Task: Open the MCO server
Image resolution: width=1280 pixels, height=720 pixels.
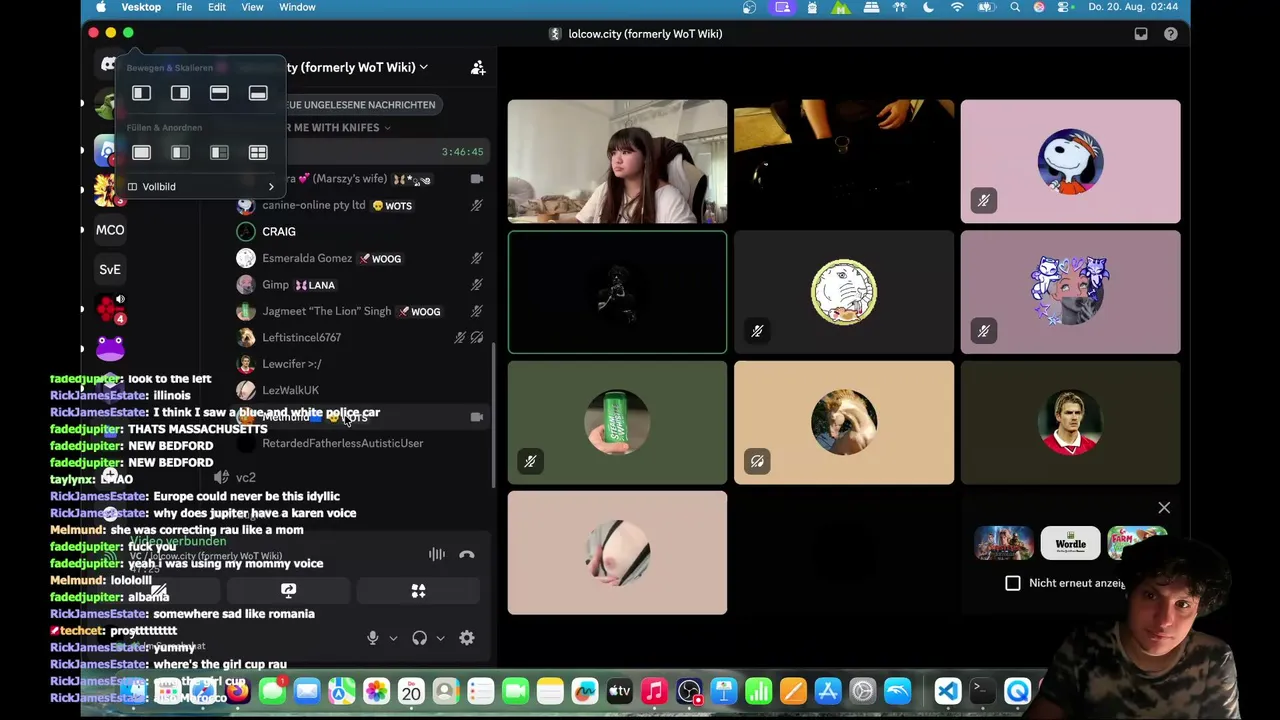Action: (110, 230)
